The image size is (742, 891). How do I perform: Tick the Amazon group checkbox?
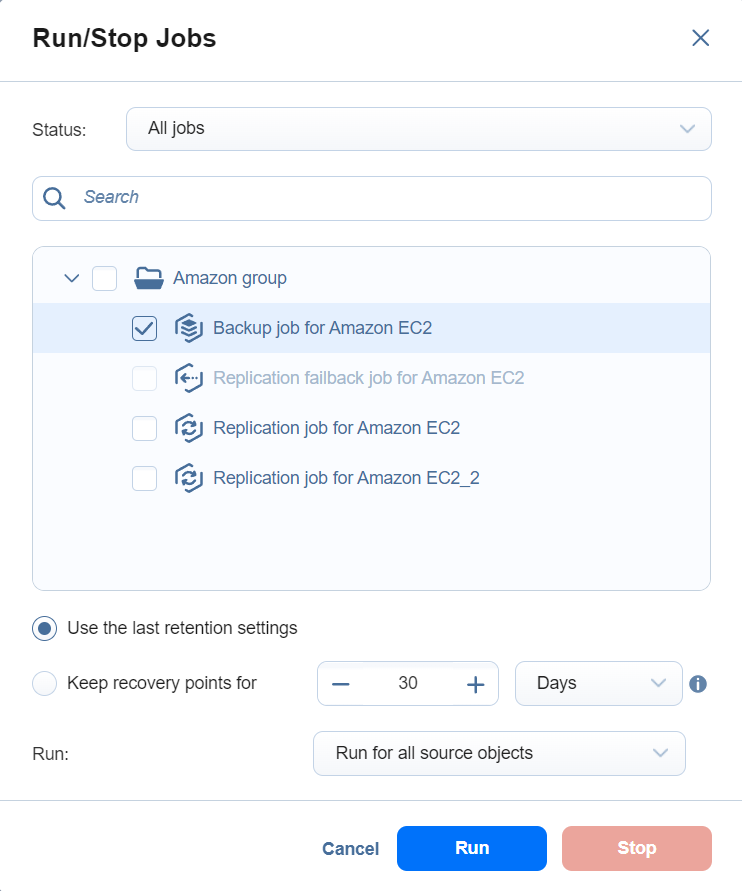coord(105,278)
